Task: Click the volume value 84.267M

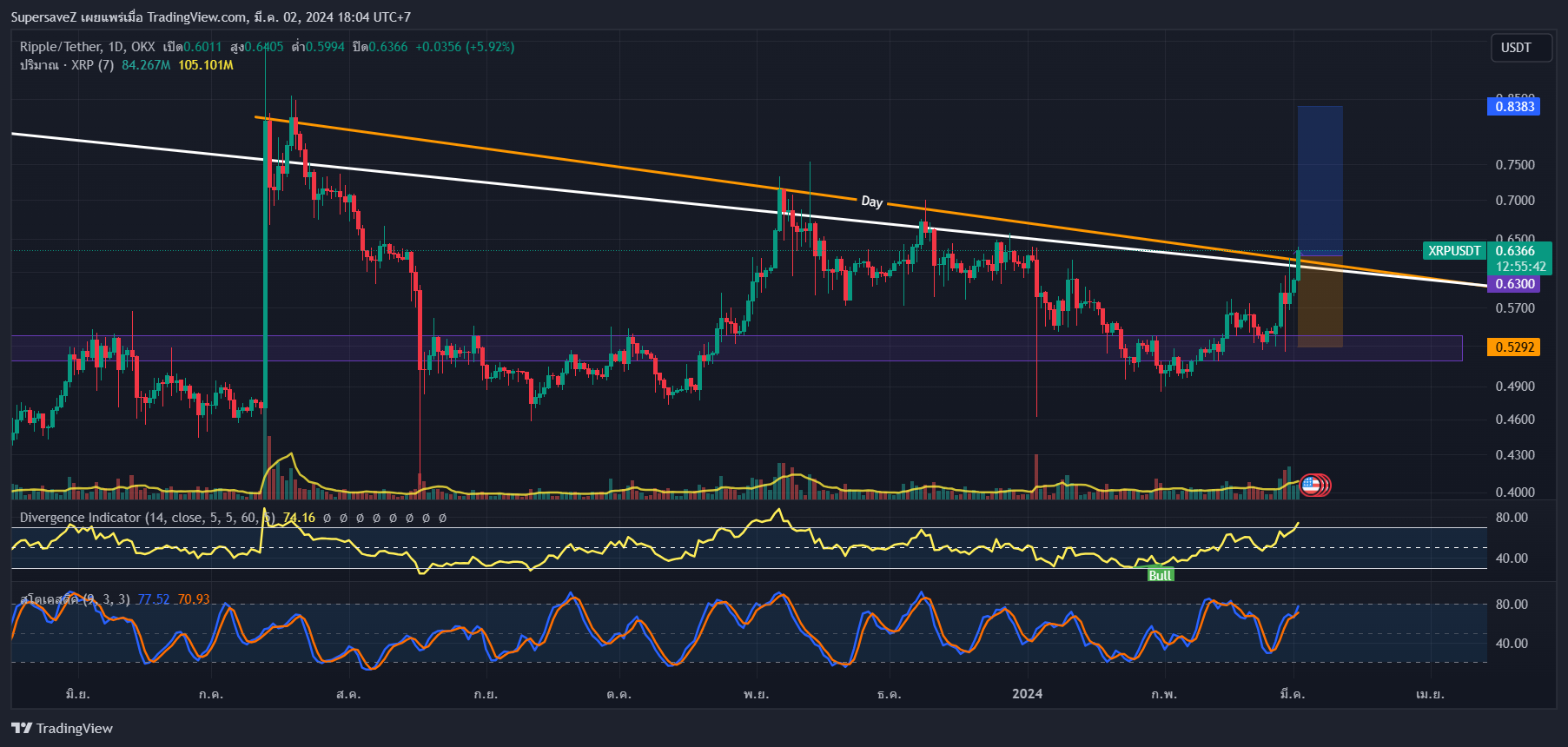Action: 146,65
